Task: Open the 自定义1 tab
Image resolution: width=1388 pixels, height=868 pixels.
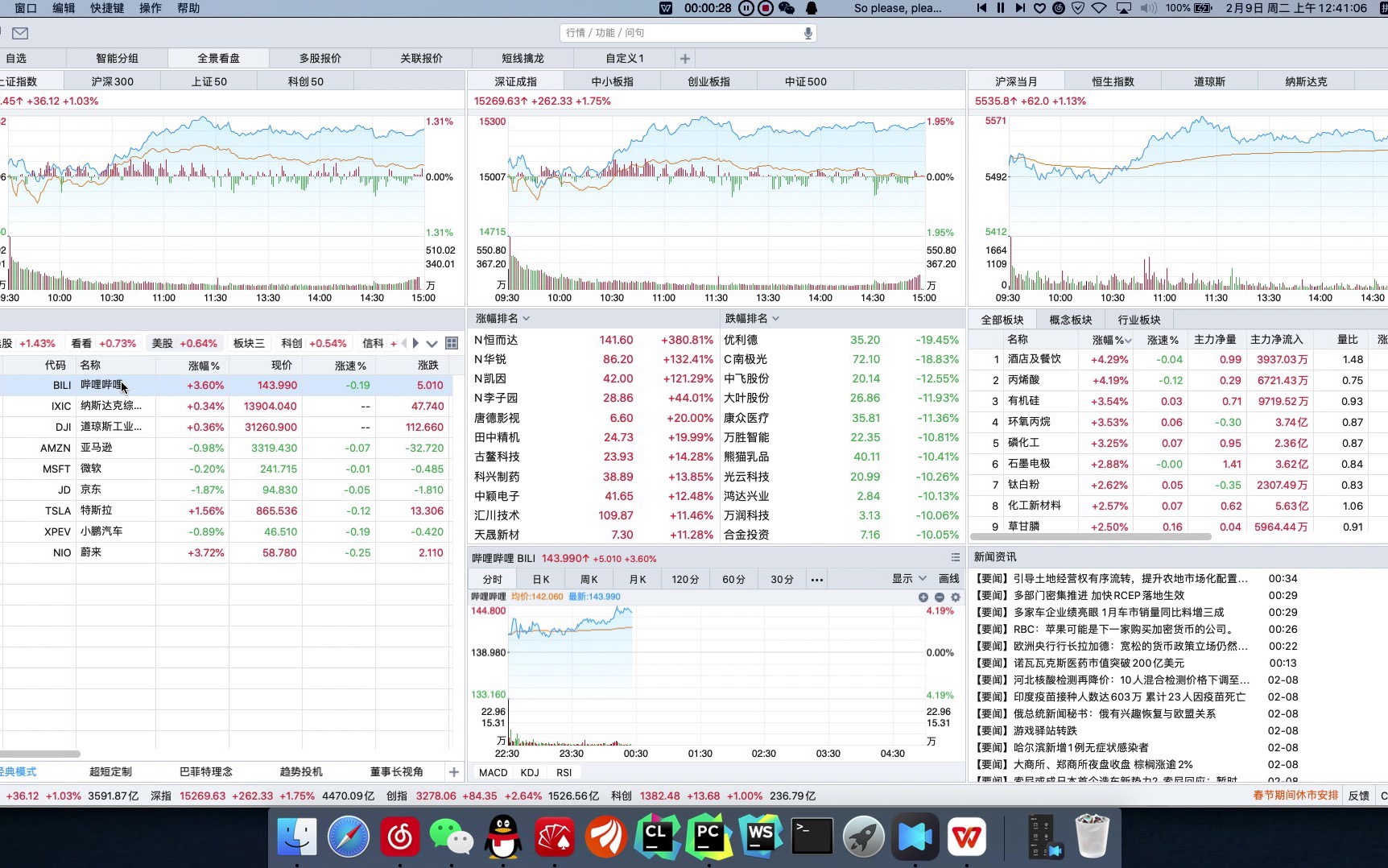Action: point(625,58)
